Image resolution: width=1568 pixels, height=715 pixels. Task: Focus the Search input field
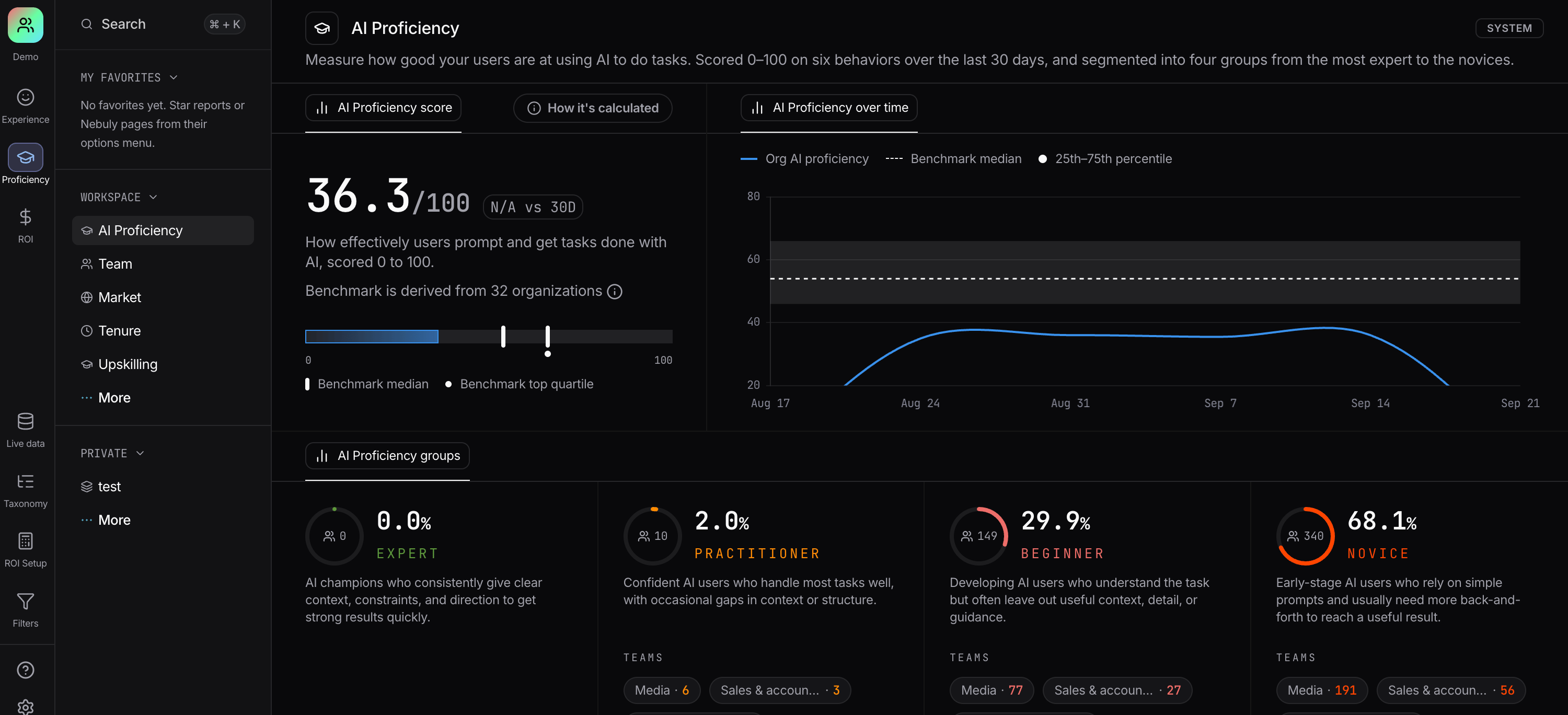pyautogui.click(x=163, y=24)
